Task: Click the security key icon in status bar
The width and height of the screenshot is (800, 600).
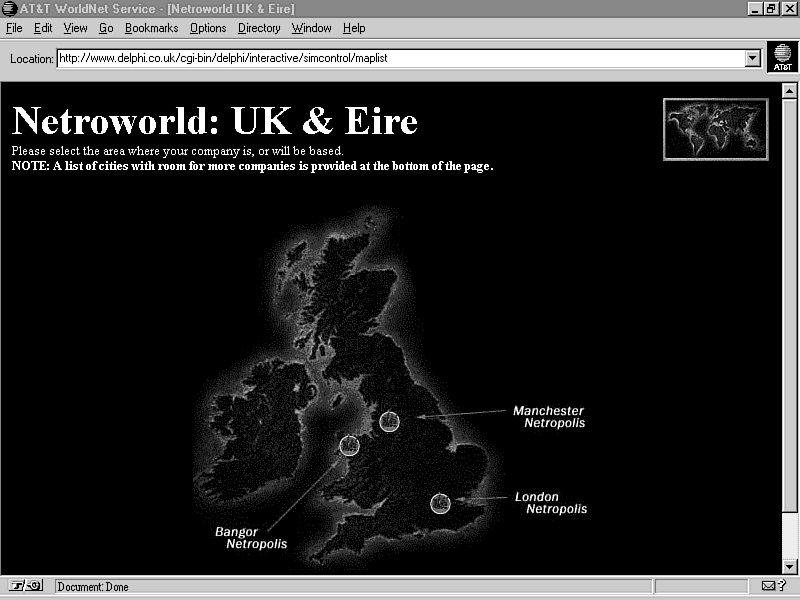Action: 26,586
